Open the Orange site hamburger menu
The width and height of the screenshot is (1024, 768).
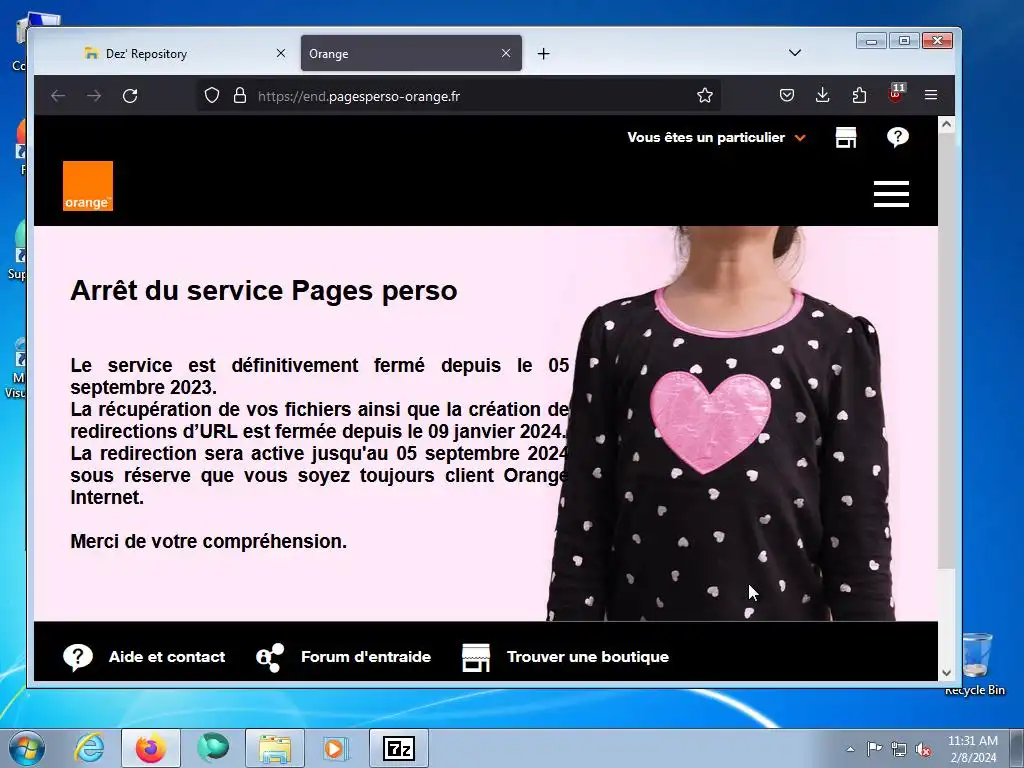pyautogui.click(x=891, y=194)
